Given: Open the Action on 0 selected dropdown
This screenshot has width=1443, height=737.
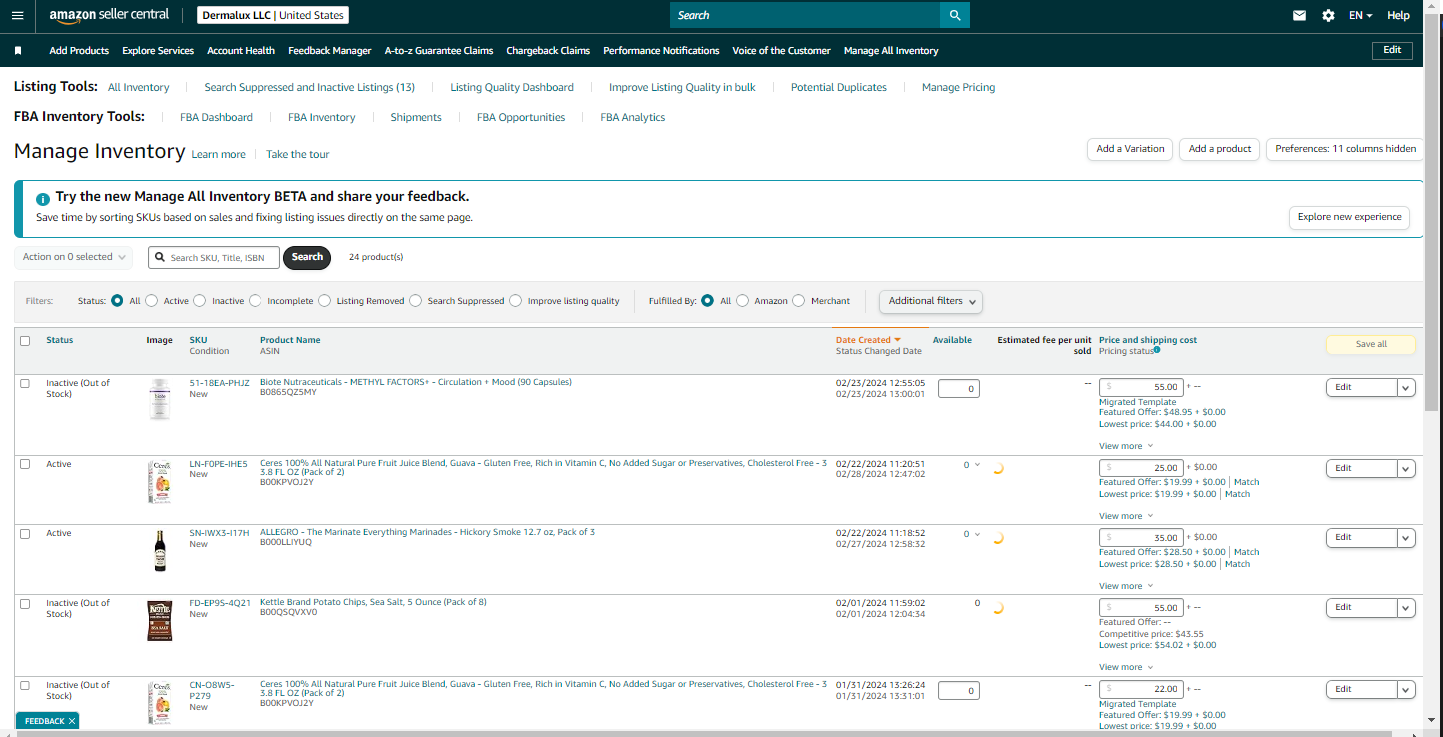Looking at the screenshot, I should coord(74,257).
